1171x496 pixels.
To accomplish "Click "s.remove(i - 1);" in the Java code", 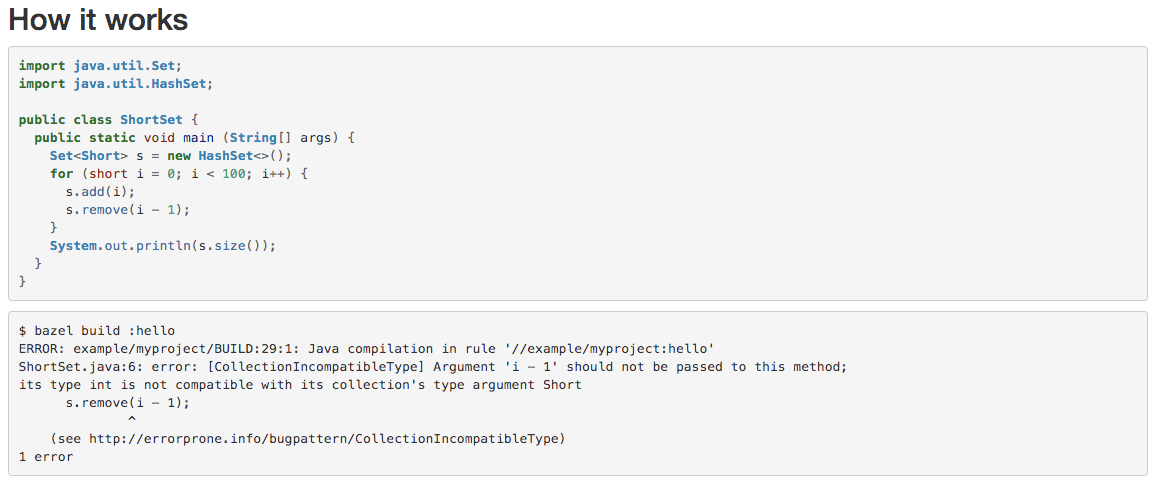I will (x=127, y=210).
